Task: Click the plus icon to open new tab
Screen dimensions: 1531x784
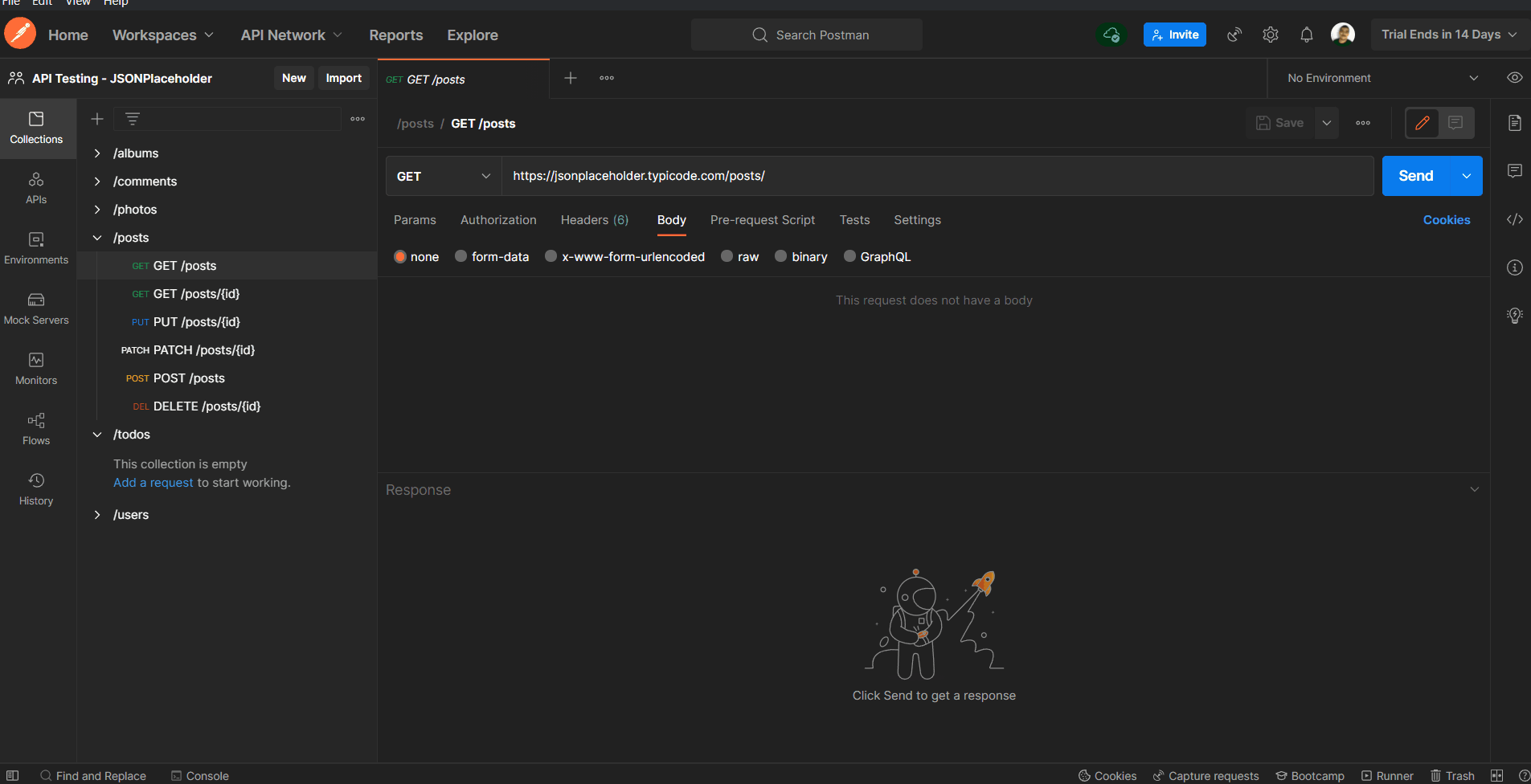Action: (x=571, y=78)
